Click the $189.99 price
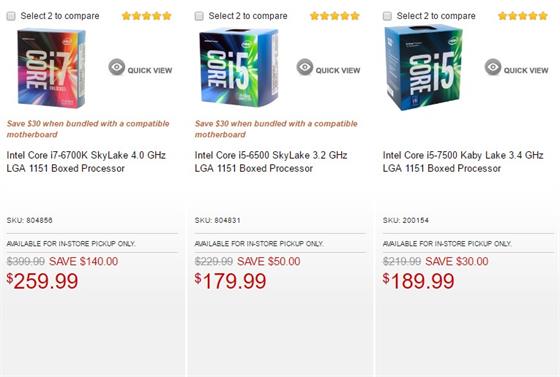560x377 pixels. coord(419,281)
